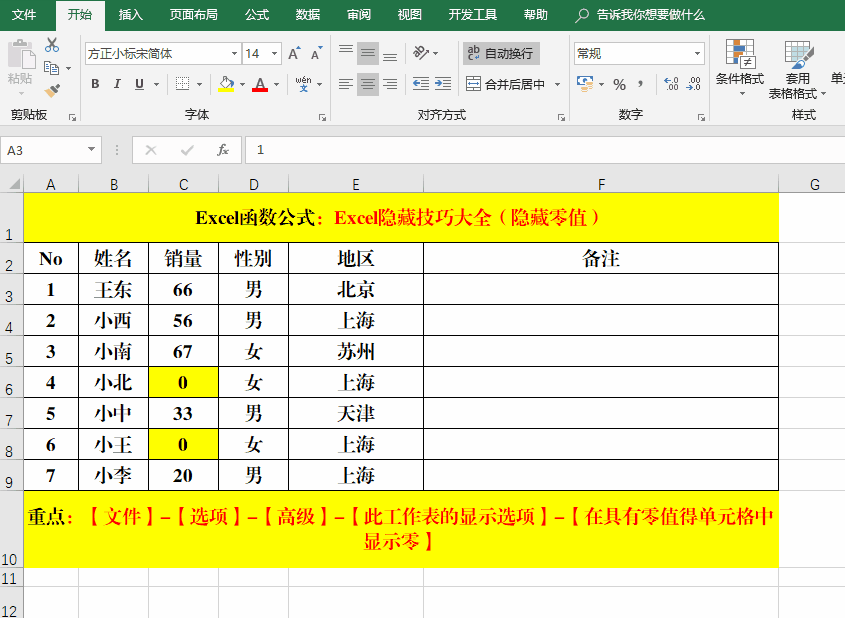Screen dimensions: 845x618
Task: Expand merge and center options arrow
Action: tap(558, 85)
